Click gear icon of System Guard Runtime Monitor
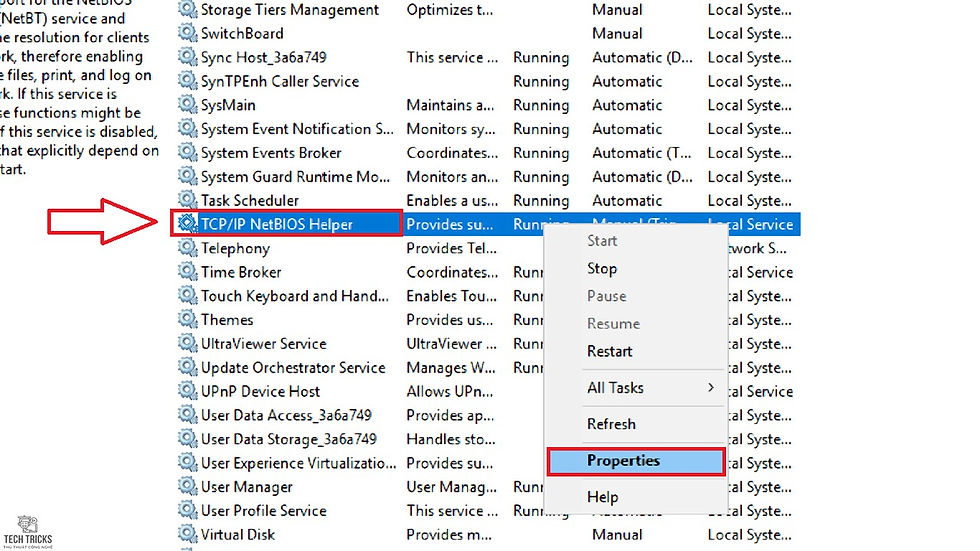 tap(187, 176)
